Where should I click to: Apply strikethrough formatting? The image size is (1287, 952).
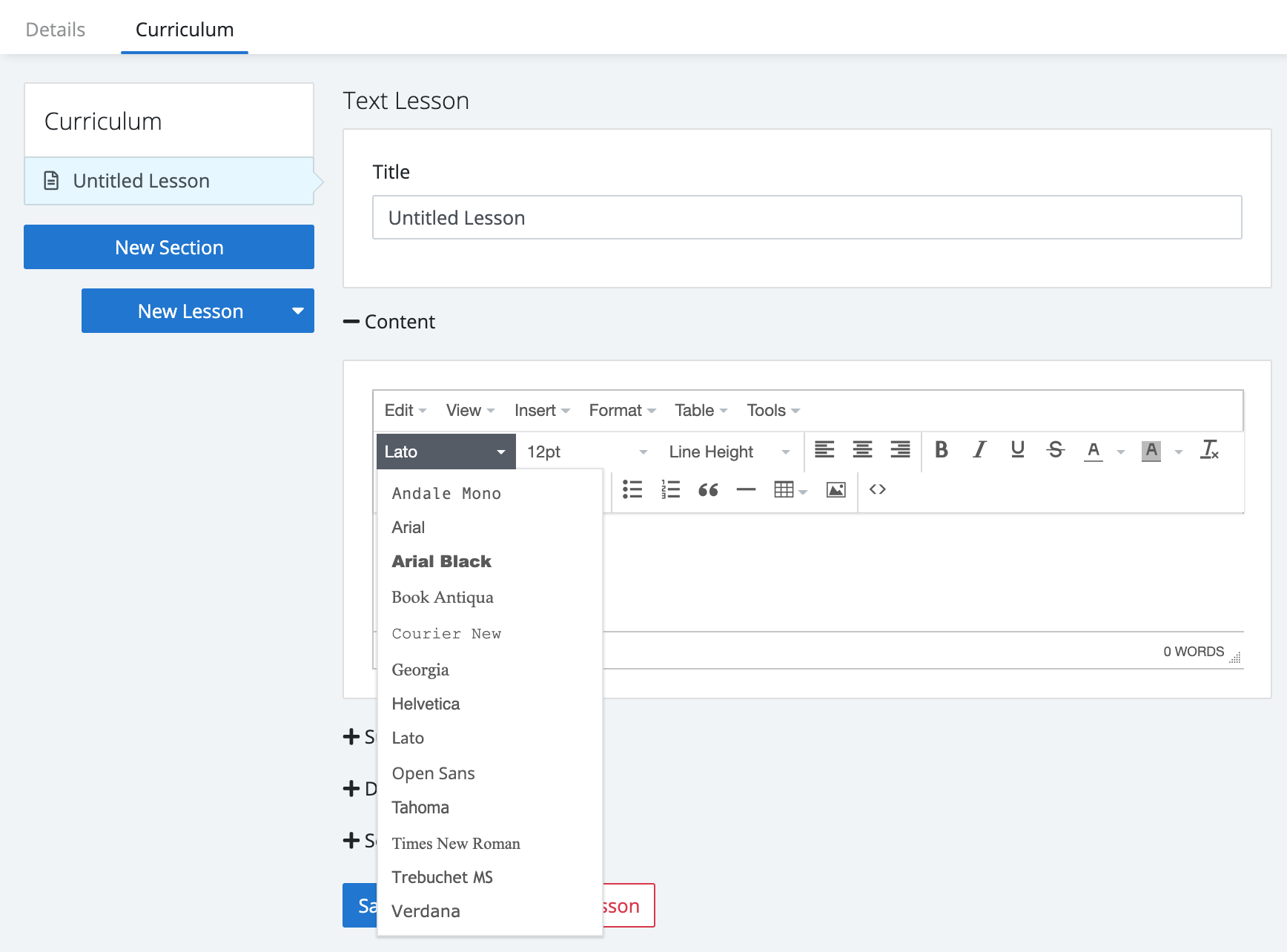point(1056,450)
